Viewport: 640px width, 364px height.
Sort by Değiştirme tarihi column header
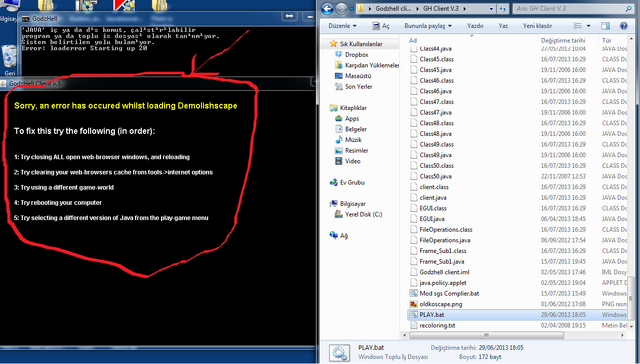(563, 40)
